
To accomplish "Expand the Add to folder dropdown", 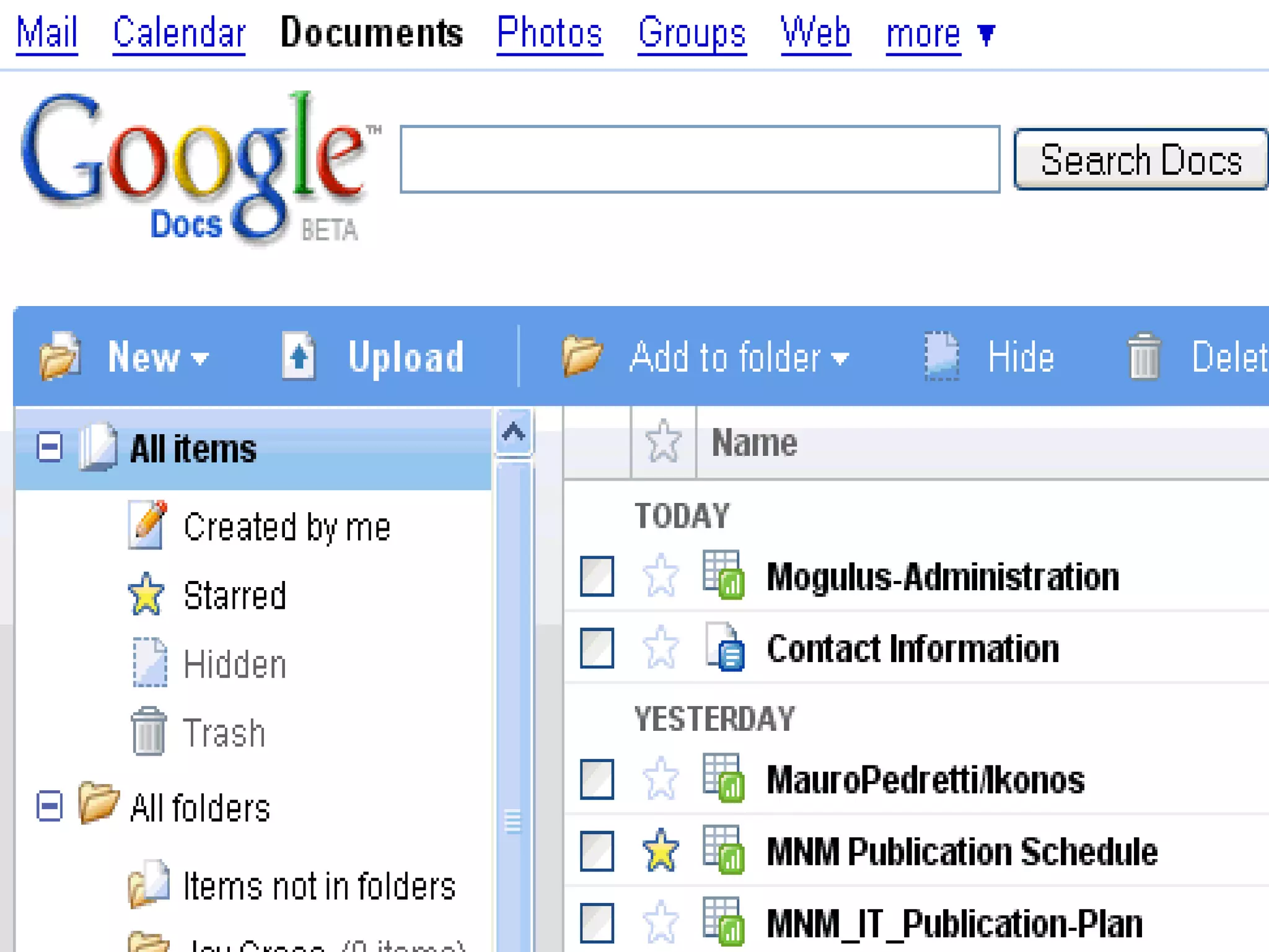I will (x=737, y=357).
